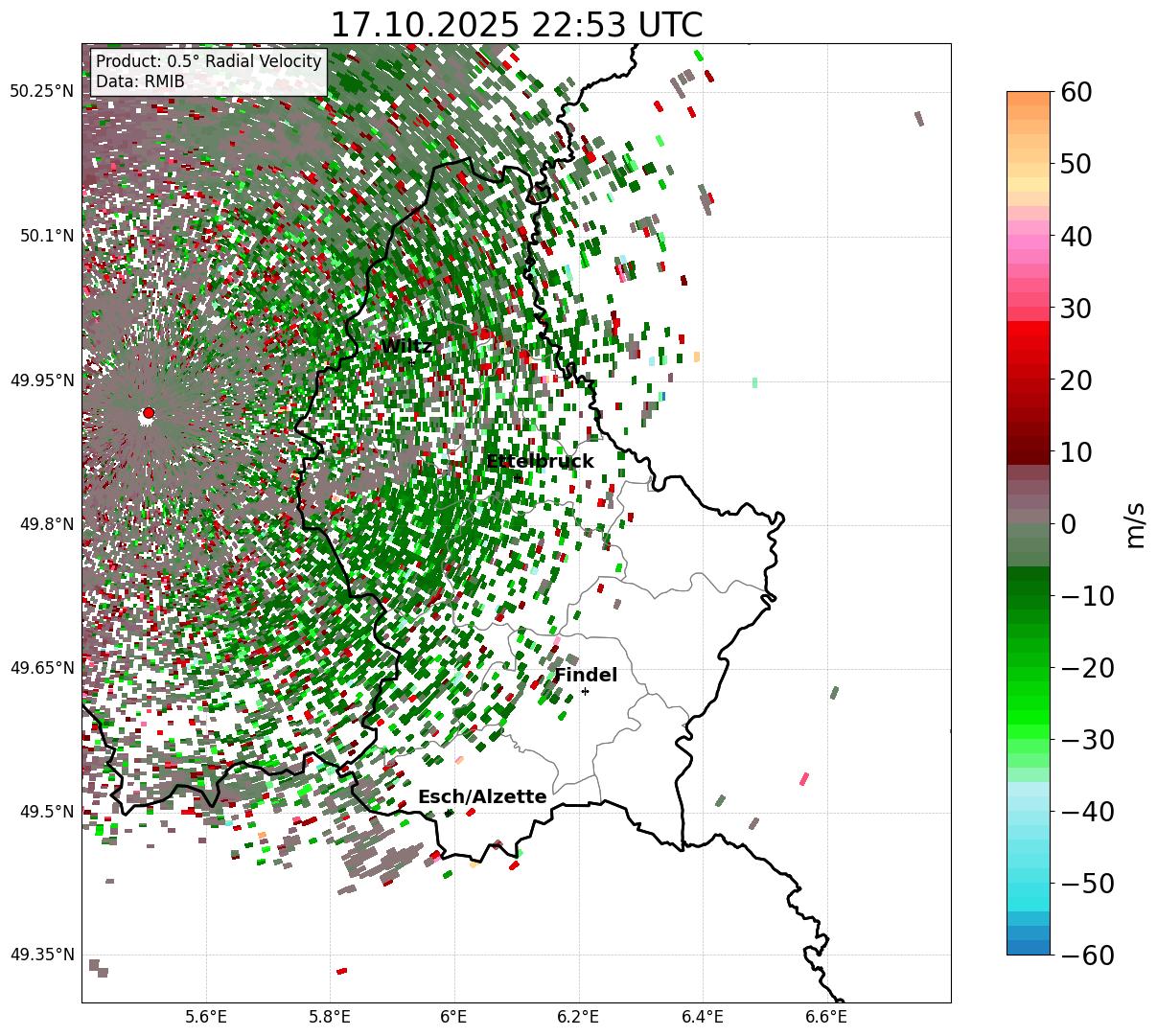Image resolution: width=1157 pixels, height=1036 pixels.
Task: Click the 6°E longitude tick label
Action: coord(454,1017)
